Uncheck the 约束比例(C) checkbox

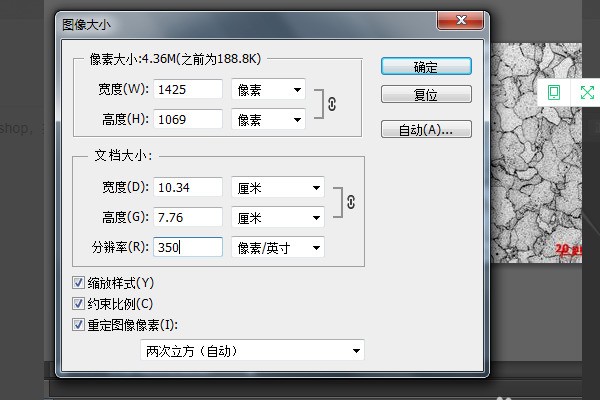pyautogui.click(x=78, y=304)
